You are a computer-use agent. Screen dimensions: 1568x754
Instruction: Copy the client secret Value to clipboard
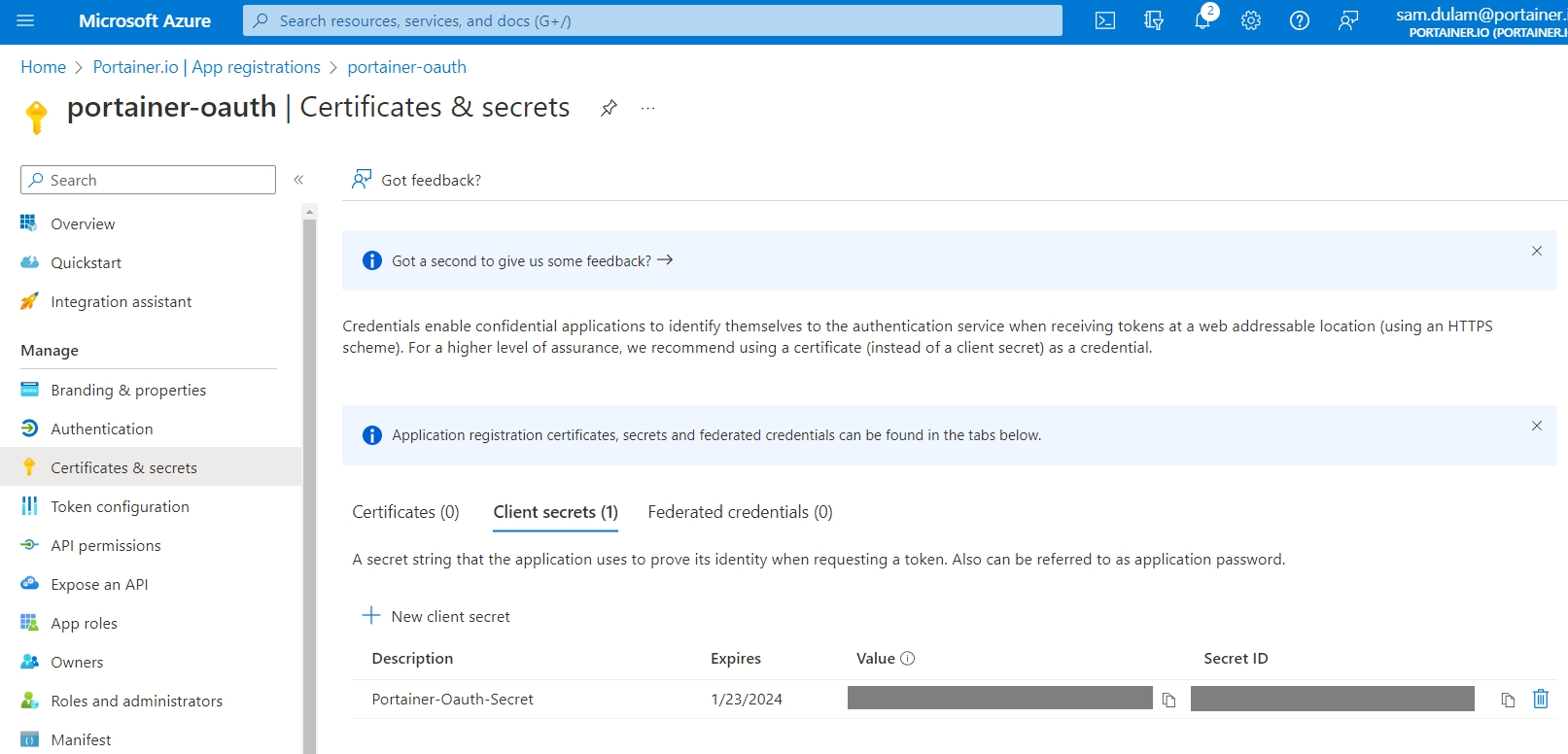pyautogui.click(x=1168, y=700)
